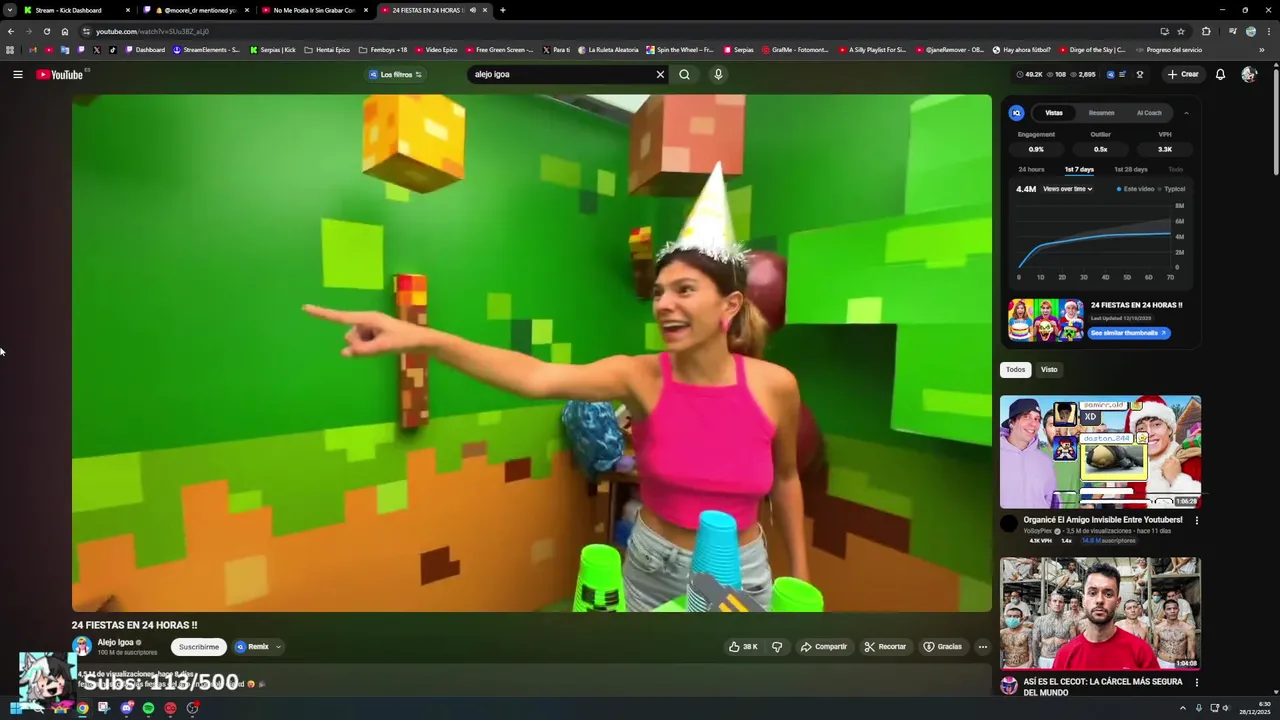This screenshot has width=1280, height=720.
Task: Open Spotify from the taskbar
Action: 148,708
